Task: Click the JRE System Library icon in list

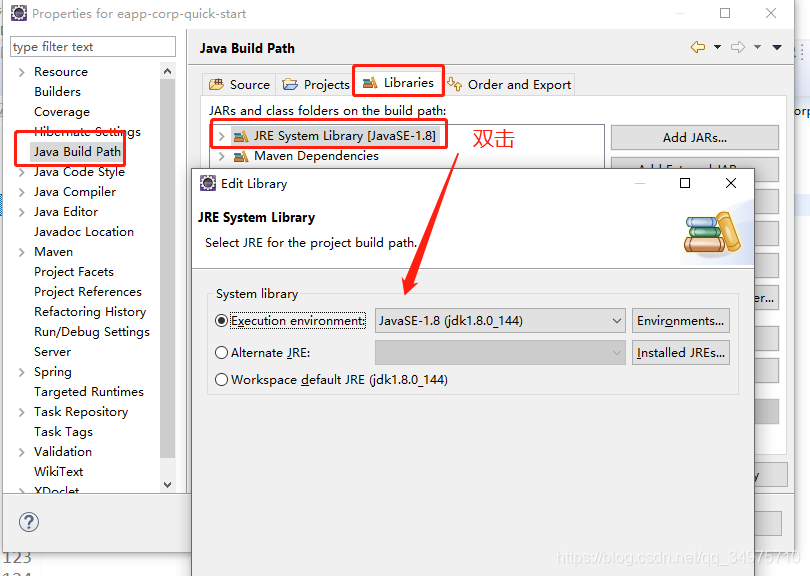Action: click(x=241, y=136)
